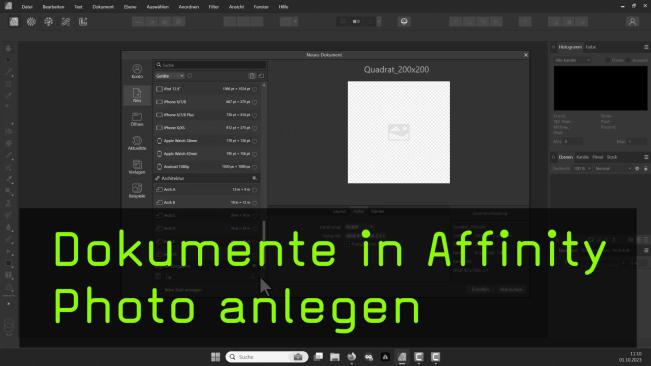Close the Neues Dokument dialog
Screen dimensions: 651x366
tap(526, 55)
